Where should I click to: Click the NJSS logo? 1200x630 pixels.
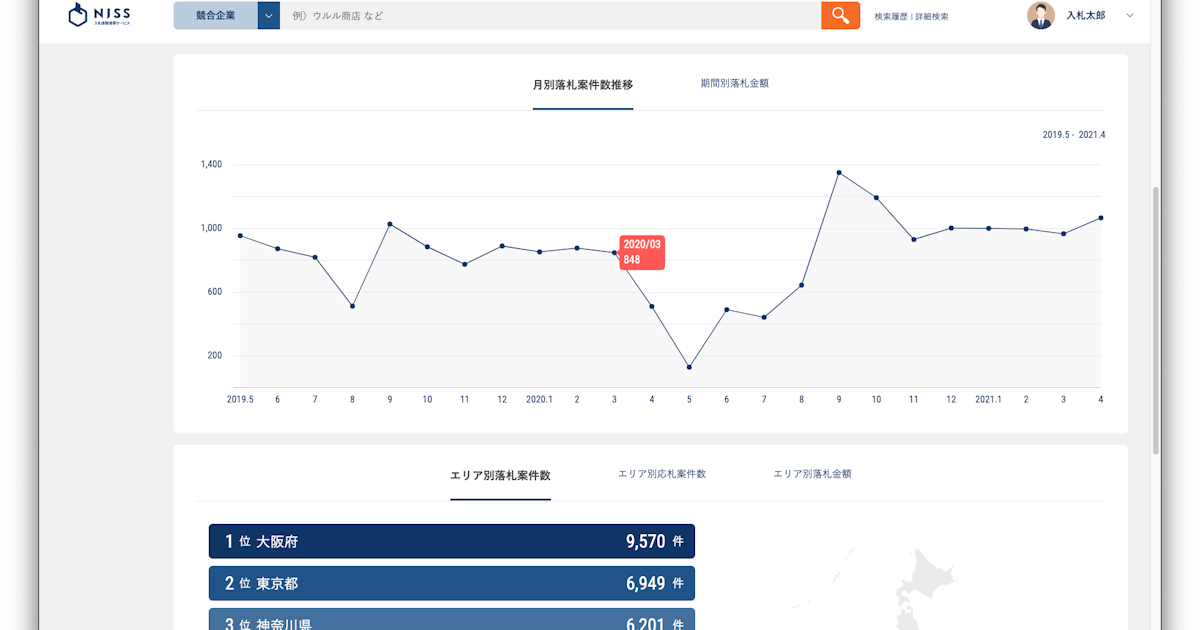(x=99, y=15)
